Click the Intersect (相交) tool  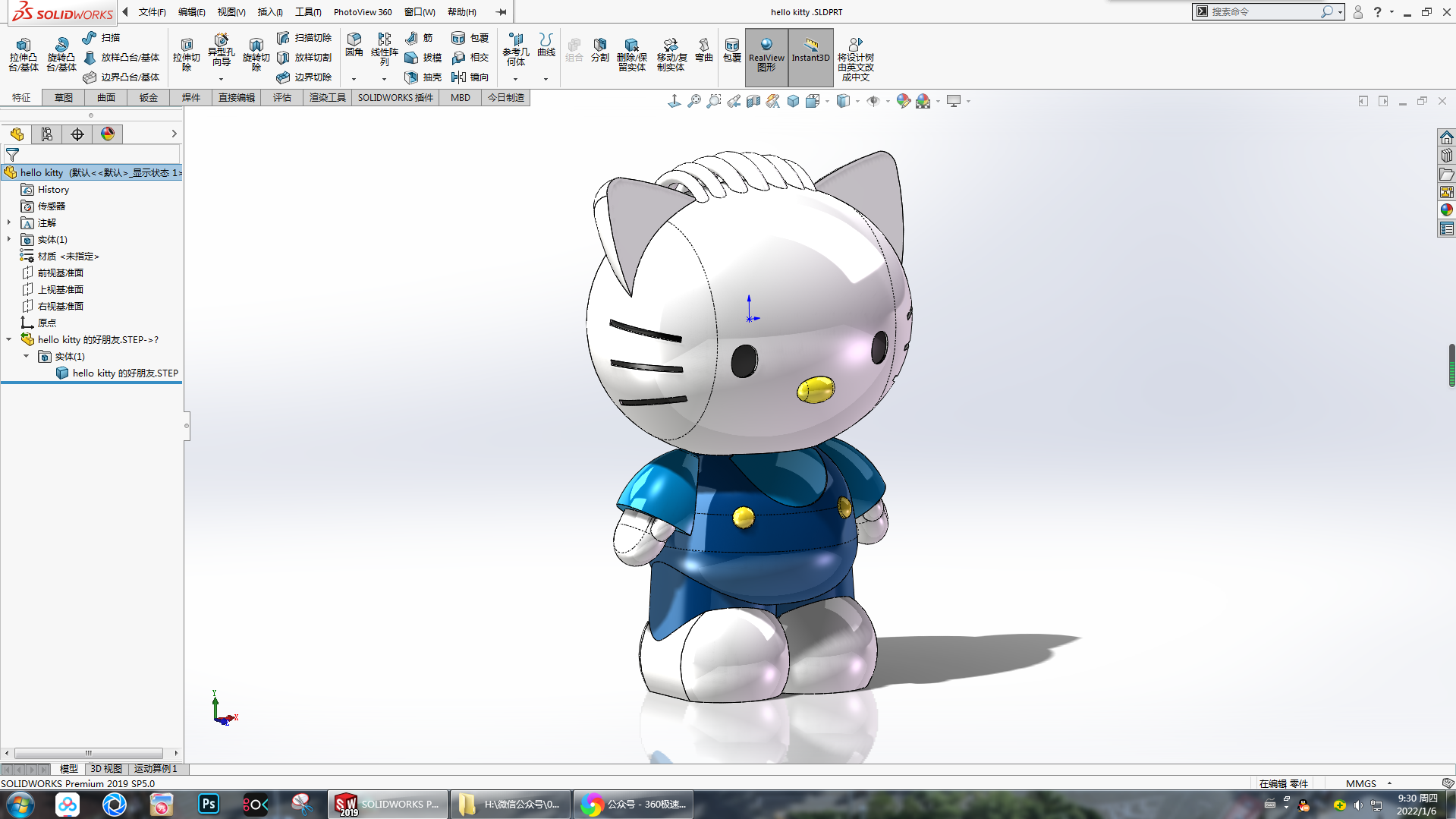coord(470,57)
